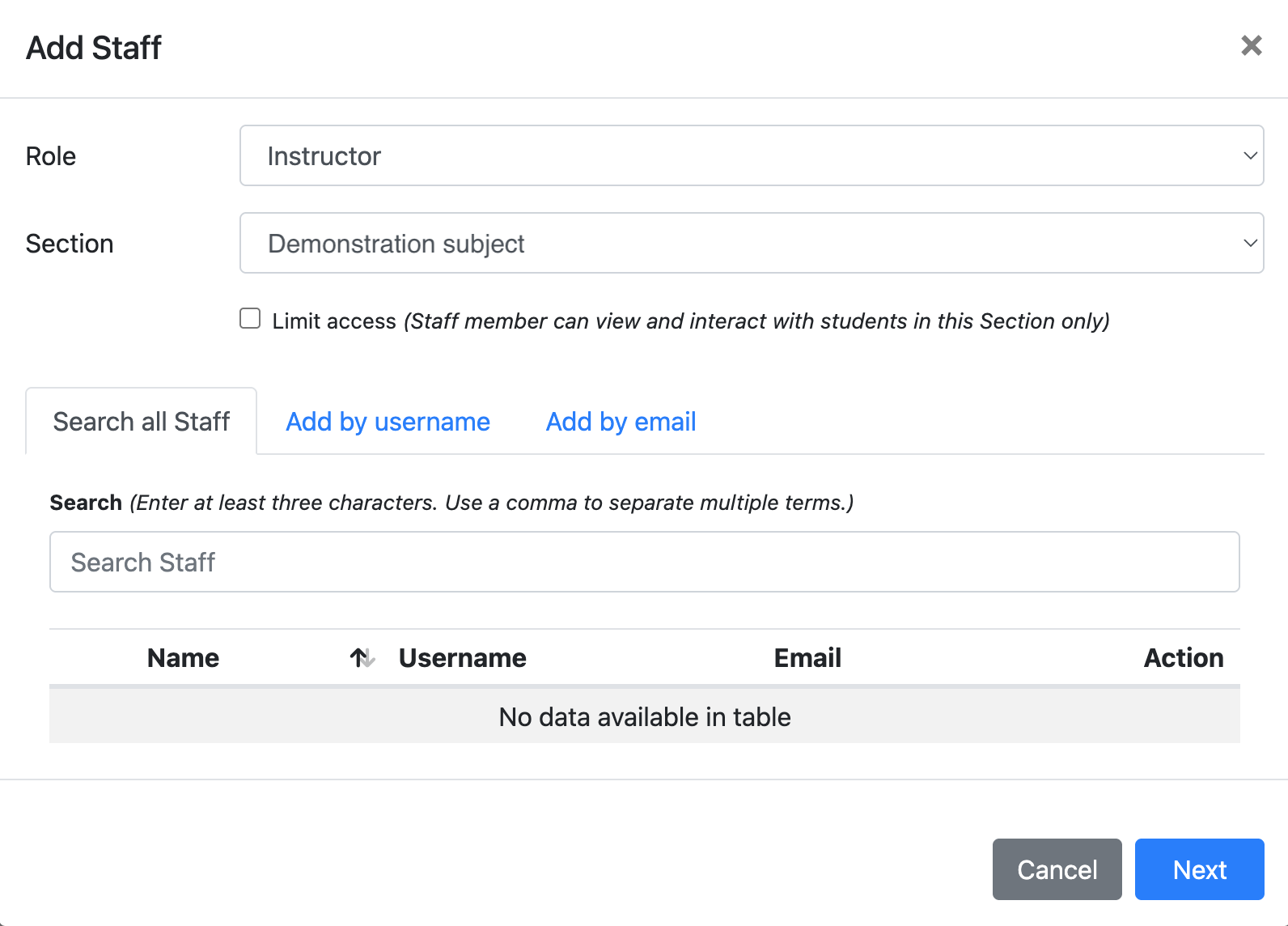Sort table by Name column

pos(183,657)
